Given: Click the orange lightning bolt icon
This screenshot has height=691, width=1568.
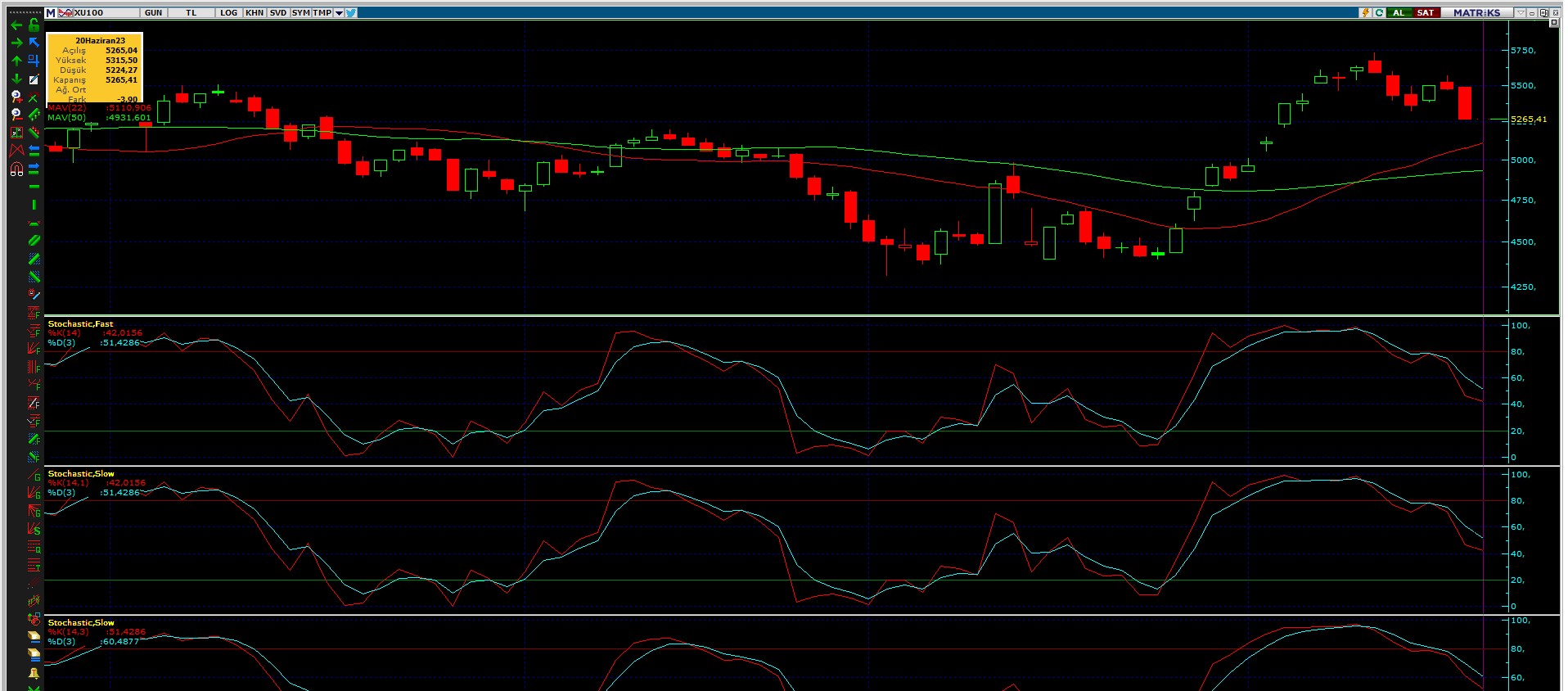Looking at the screenshot, I should point(1366,13).
